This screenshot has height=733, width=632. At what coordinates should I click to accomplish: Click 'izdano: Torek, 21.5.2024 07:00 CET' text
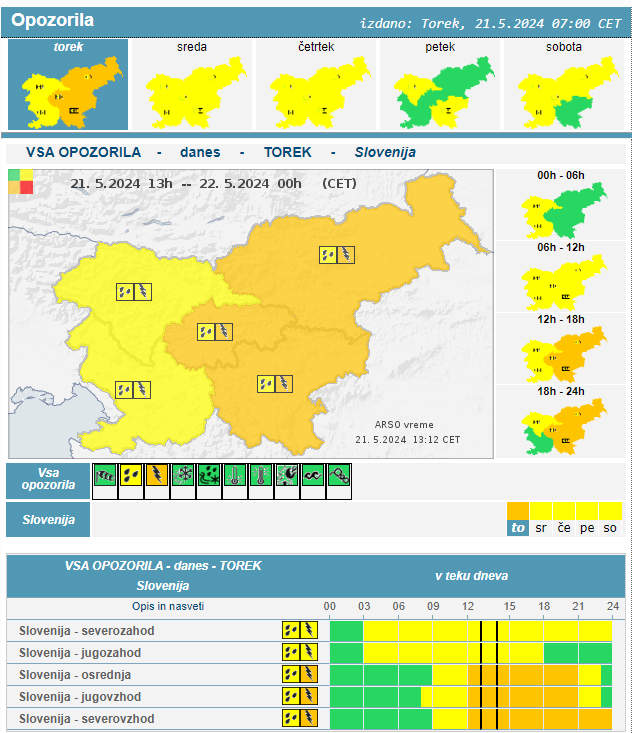(491, 23)
